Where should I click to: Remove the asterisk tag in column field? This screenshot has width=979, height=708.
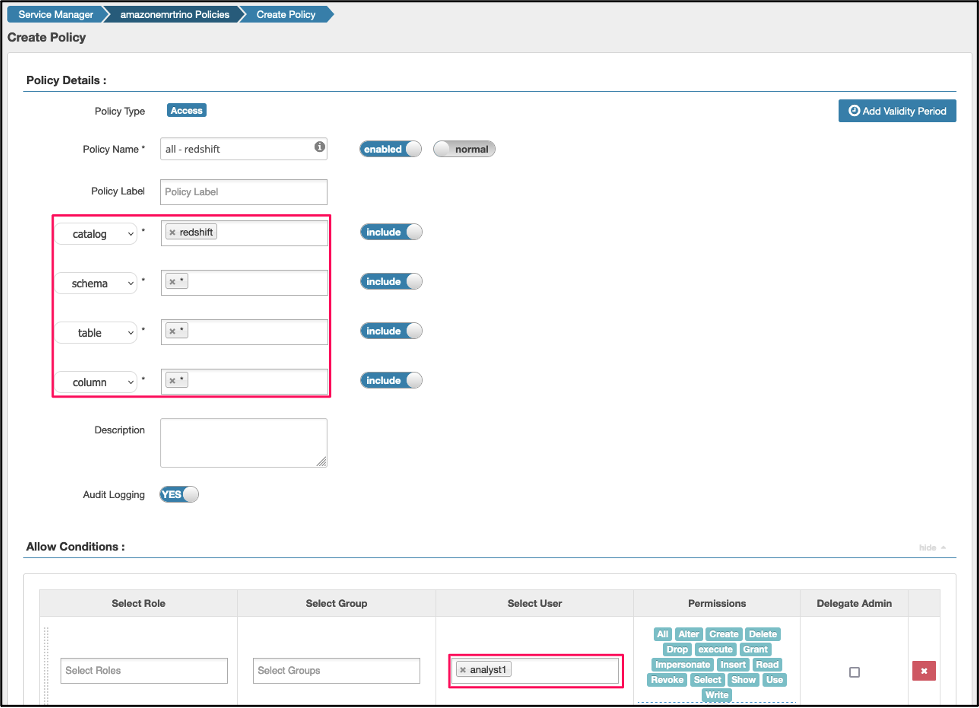point(172,380)
